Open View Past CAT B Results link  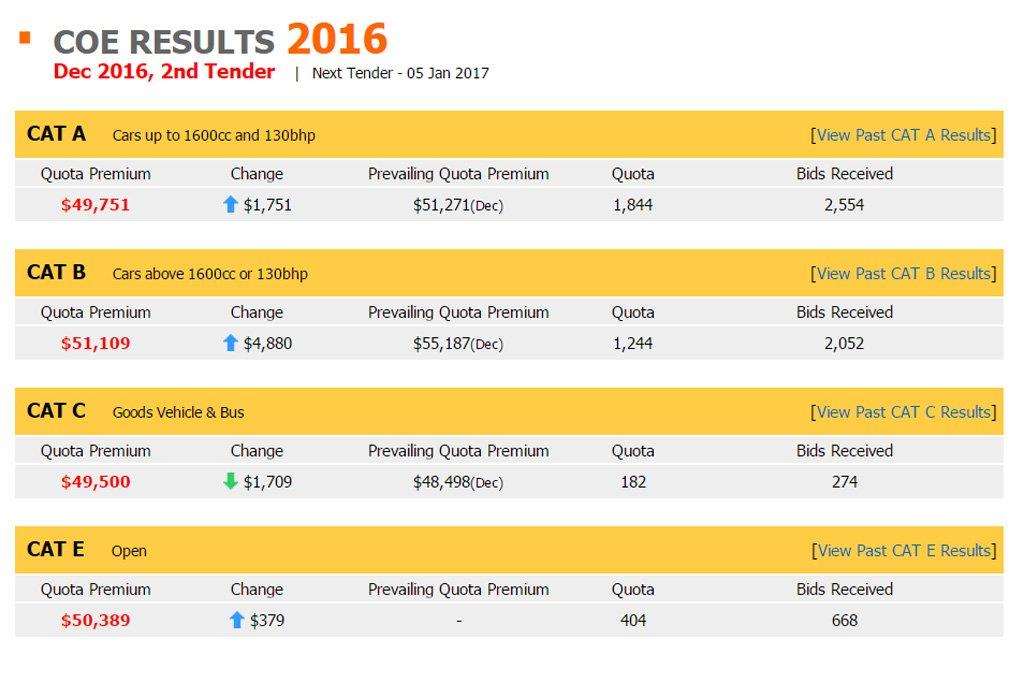[903, 273]
